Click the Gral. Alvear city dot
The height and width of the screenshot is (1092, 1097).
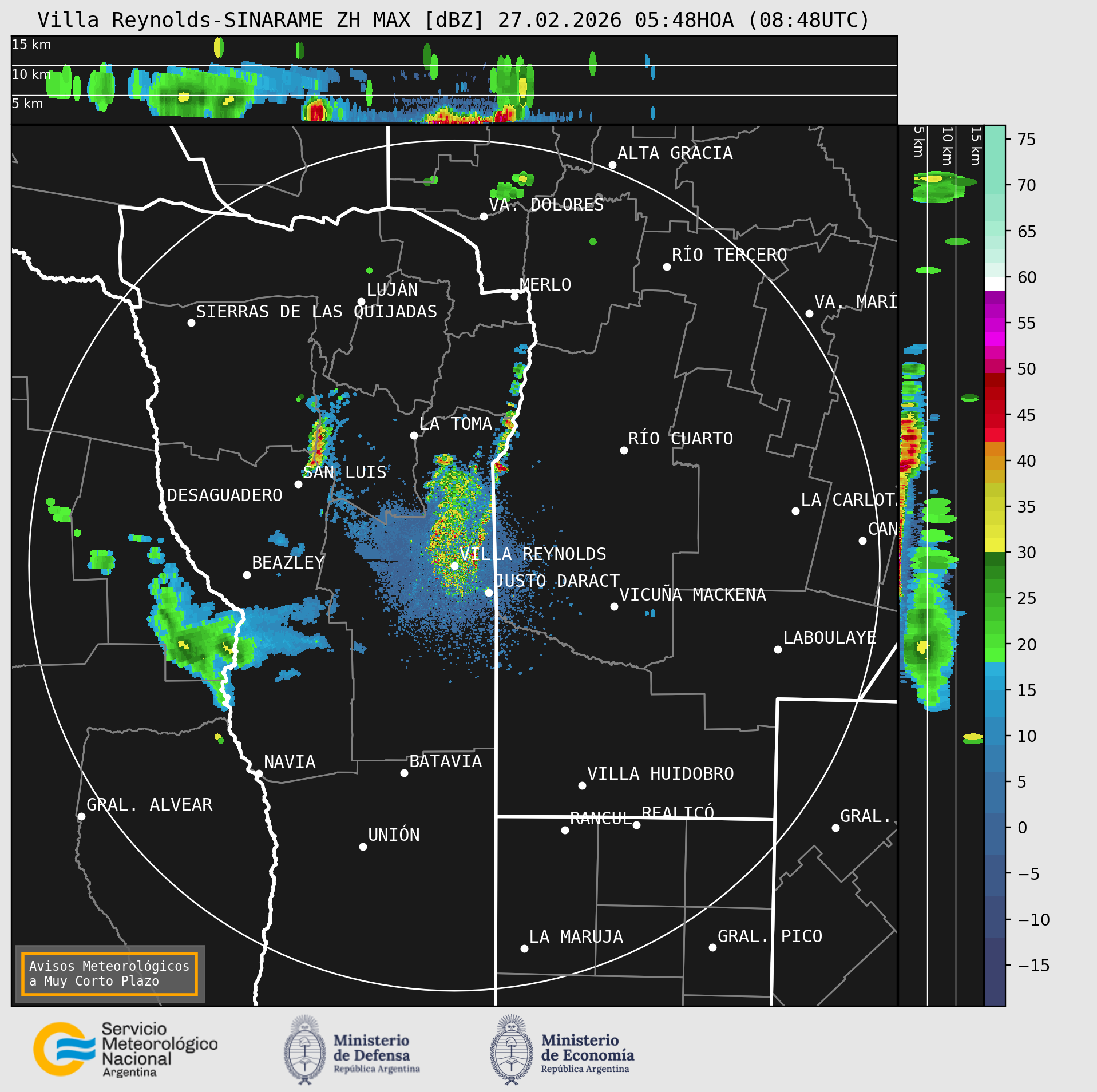pyautogui.click(x=81, y=816)
